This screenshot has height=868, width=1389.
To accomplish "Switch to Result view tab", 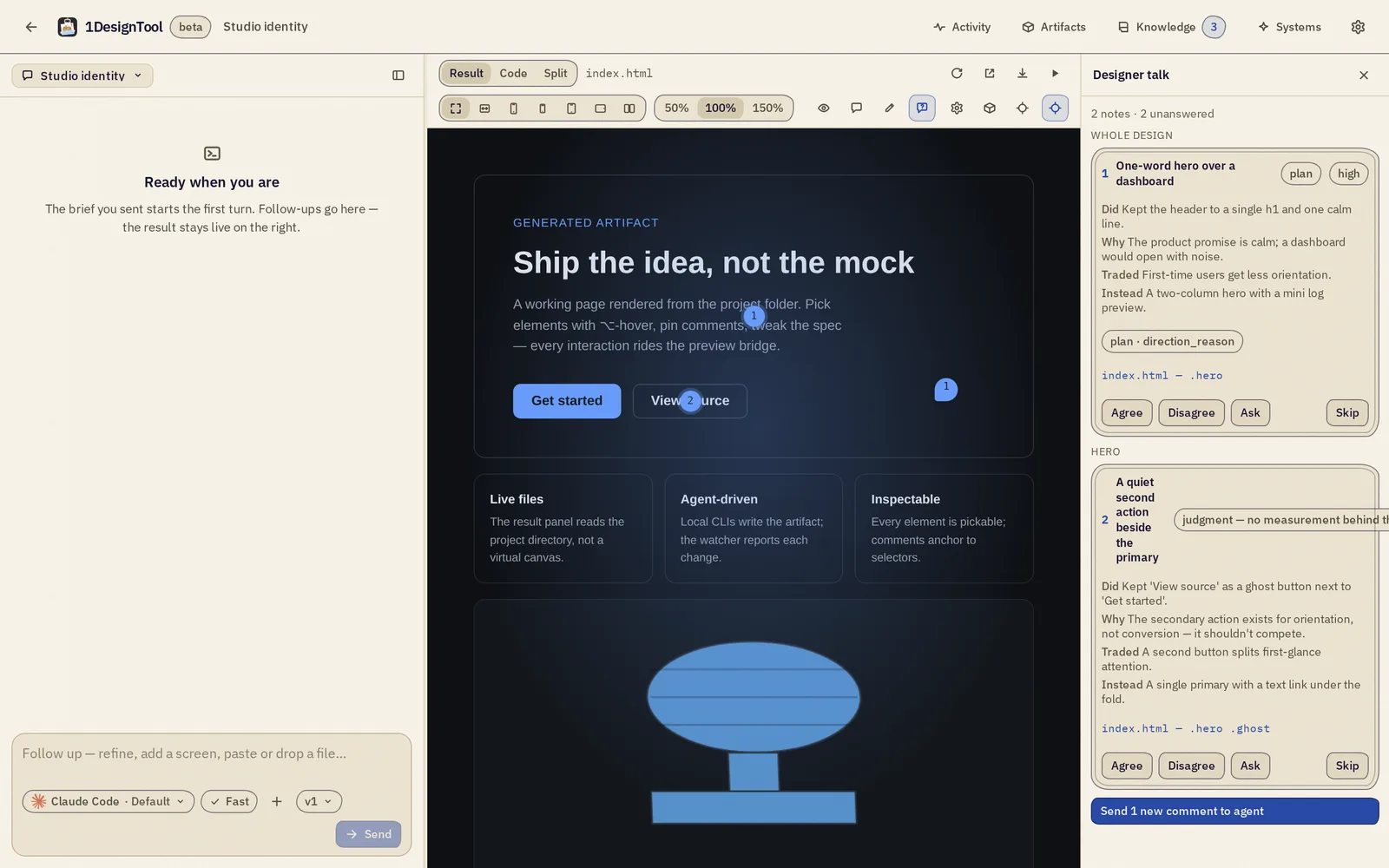I will pyautogui.click(x=466, y=73).
